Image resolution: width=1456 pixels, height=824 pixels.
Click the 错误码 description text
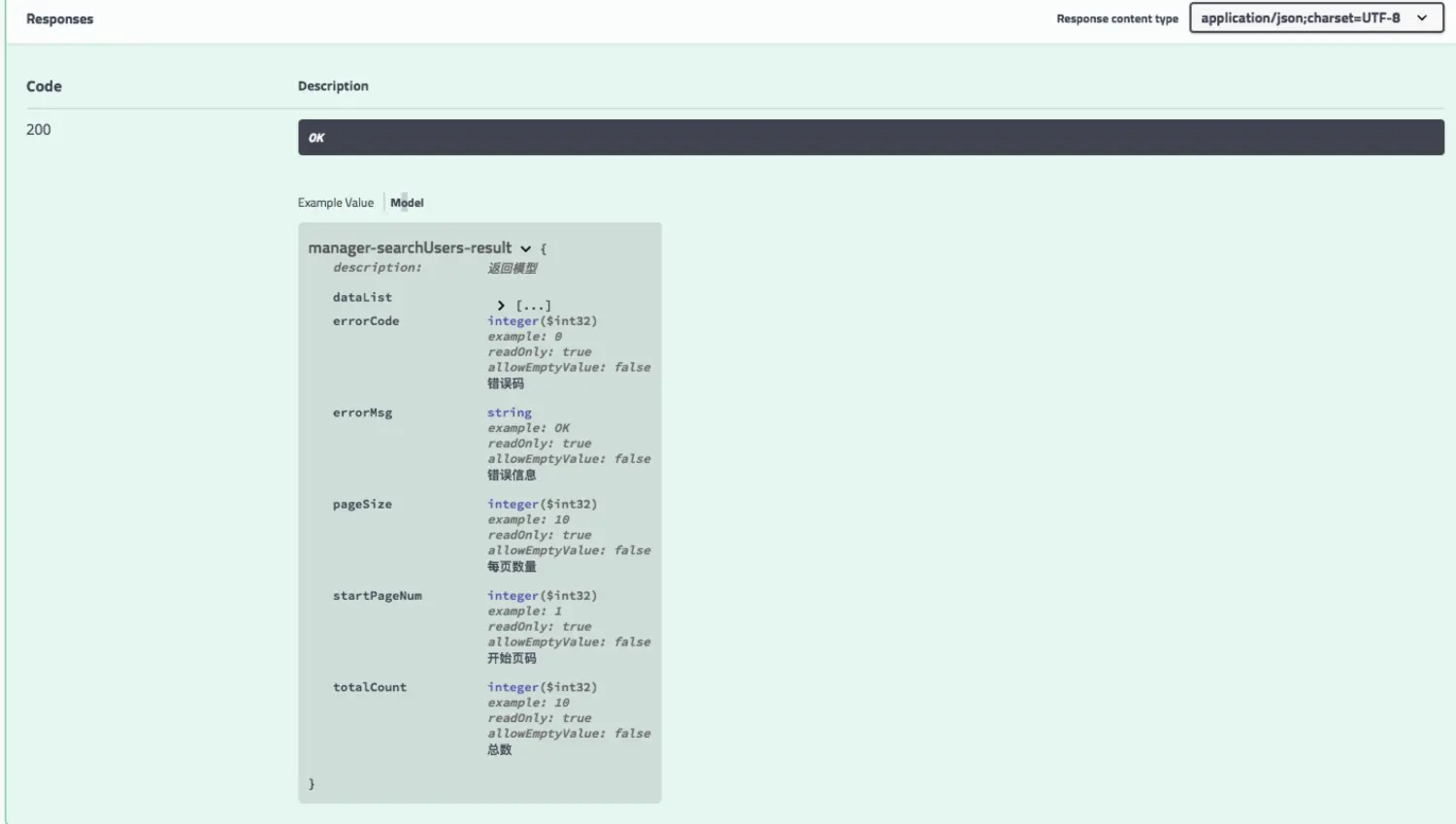pyautogui.click(x=506, y=383)
